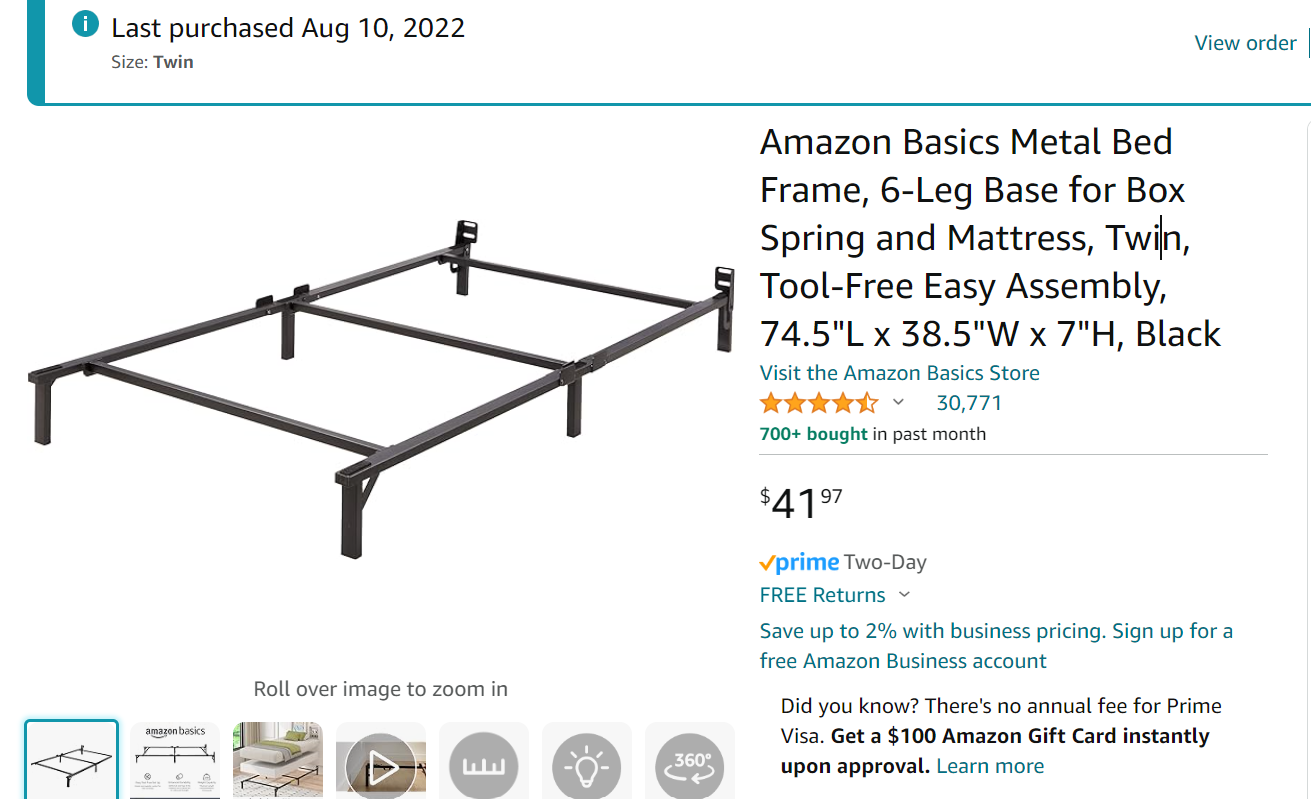Viewport: 1311px width, 799px height.
Task: Open the dimensions ruler icon view
Action: coord(484,766)
